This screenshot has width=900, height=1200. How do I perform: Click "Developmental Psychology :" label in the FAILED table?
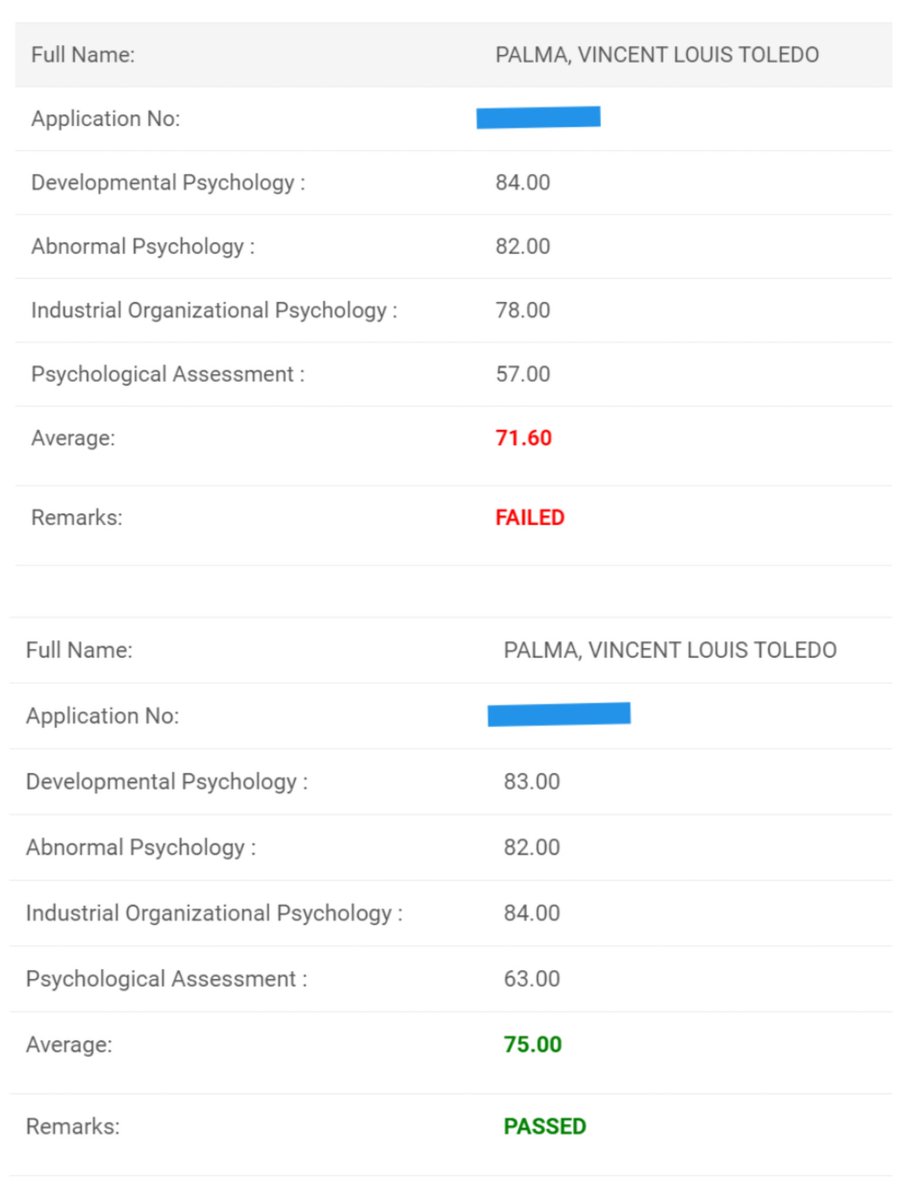(168, 183)
